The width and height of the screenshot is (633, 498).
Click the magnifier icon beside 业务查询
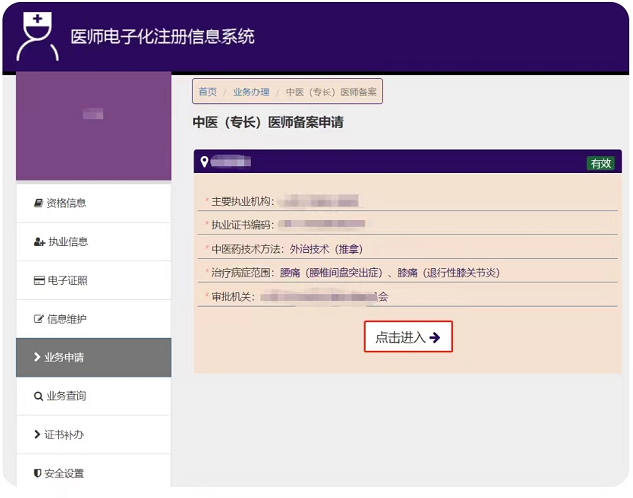pyautogui.click(x=38, y=396)
